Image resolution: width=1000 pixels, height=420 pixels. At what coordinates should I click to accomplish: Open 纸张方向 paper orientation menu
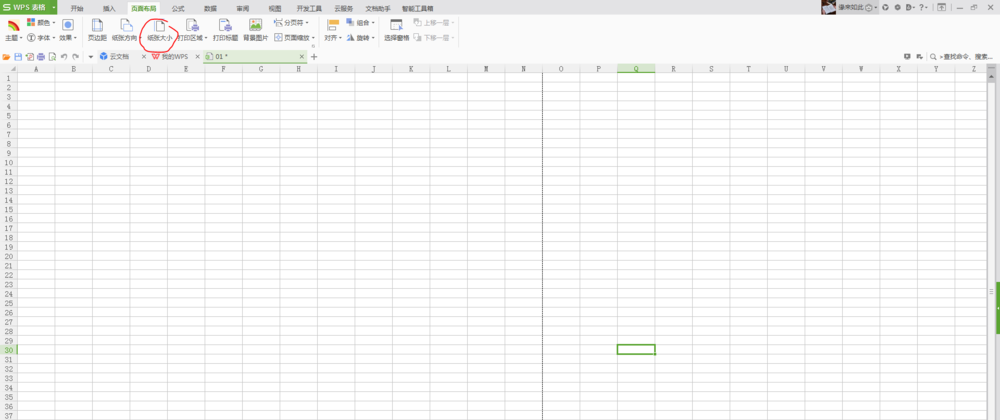pos(126,31)
